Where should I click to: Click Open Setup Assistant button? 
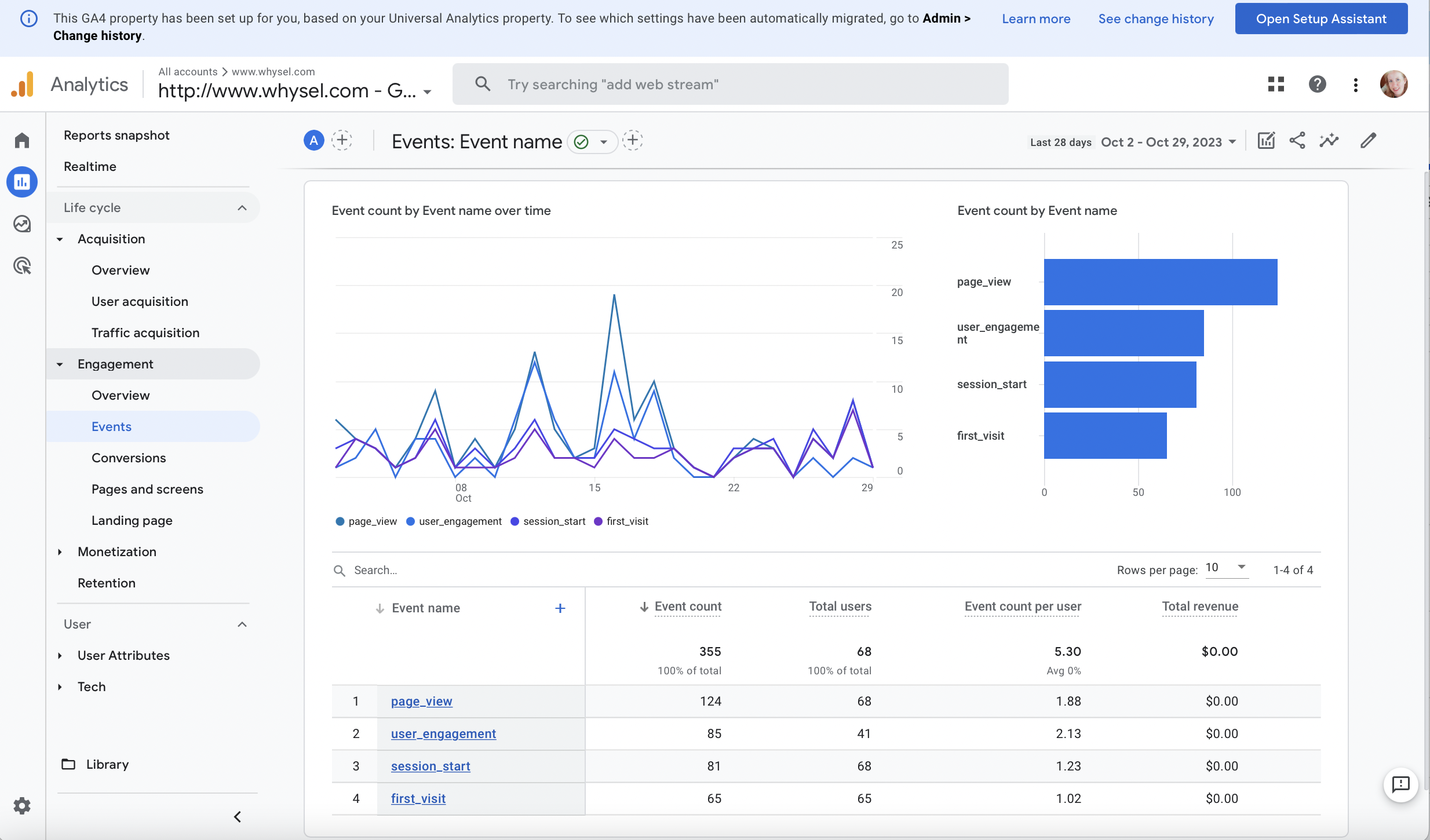(1321, 19)
